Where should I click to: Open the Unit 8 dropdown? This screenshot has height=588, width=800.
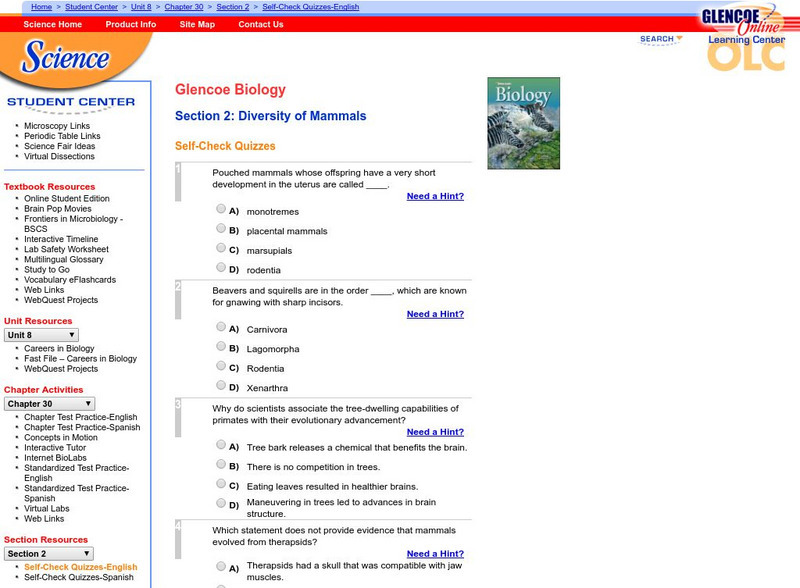coord(41,335)
